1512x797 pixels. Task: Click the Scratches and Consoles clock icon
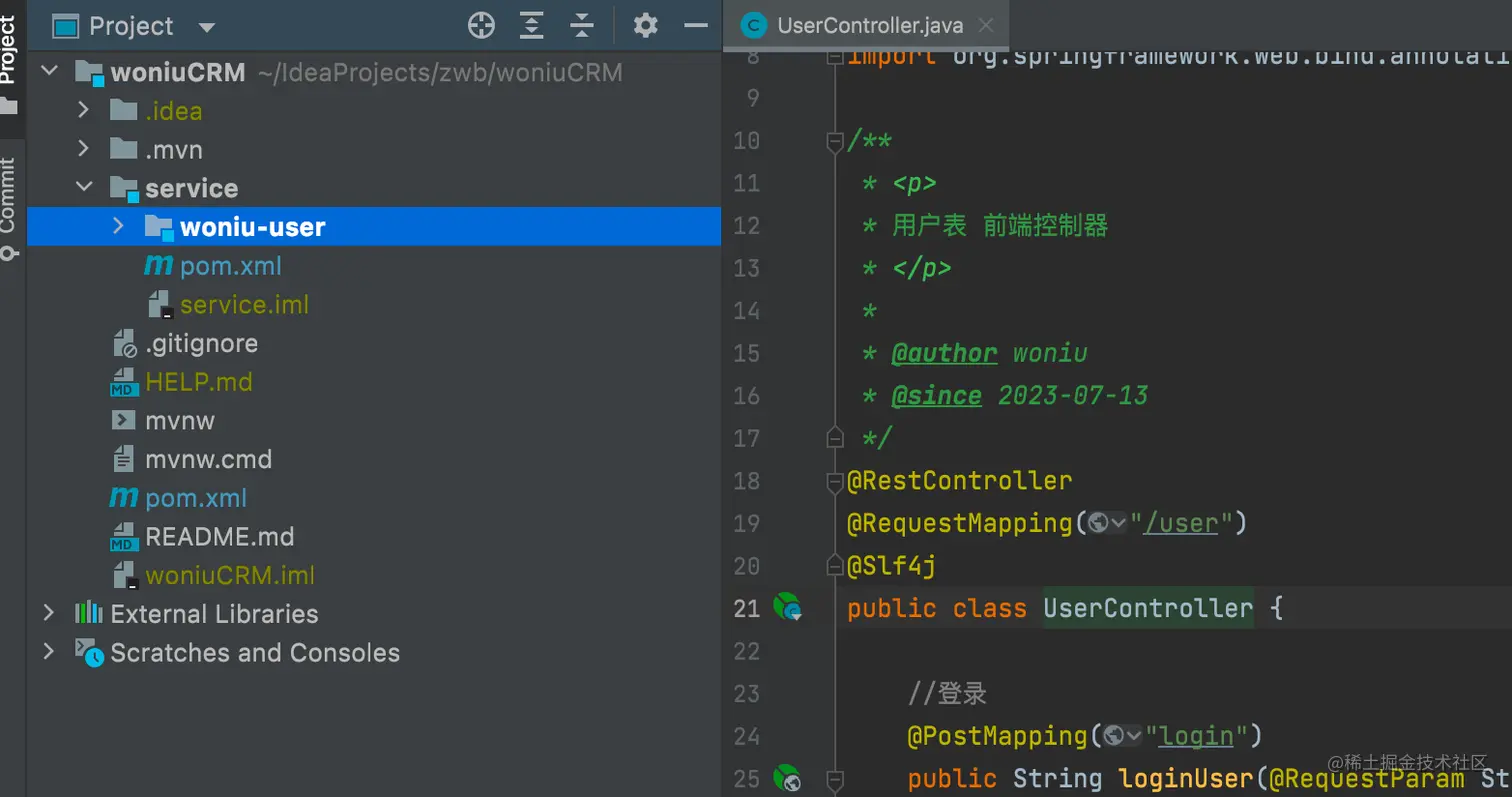coord(89,653)
